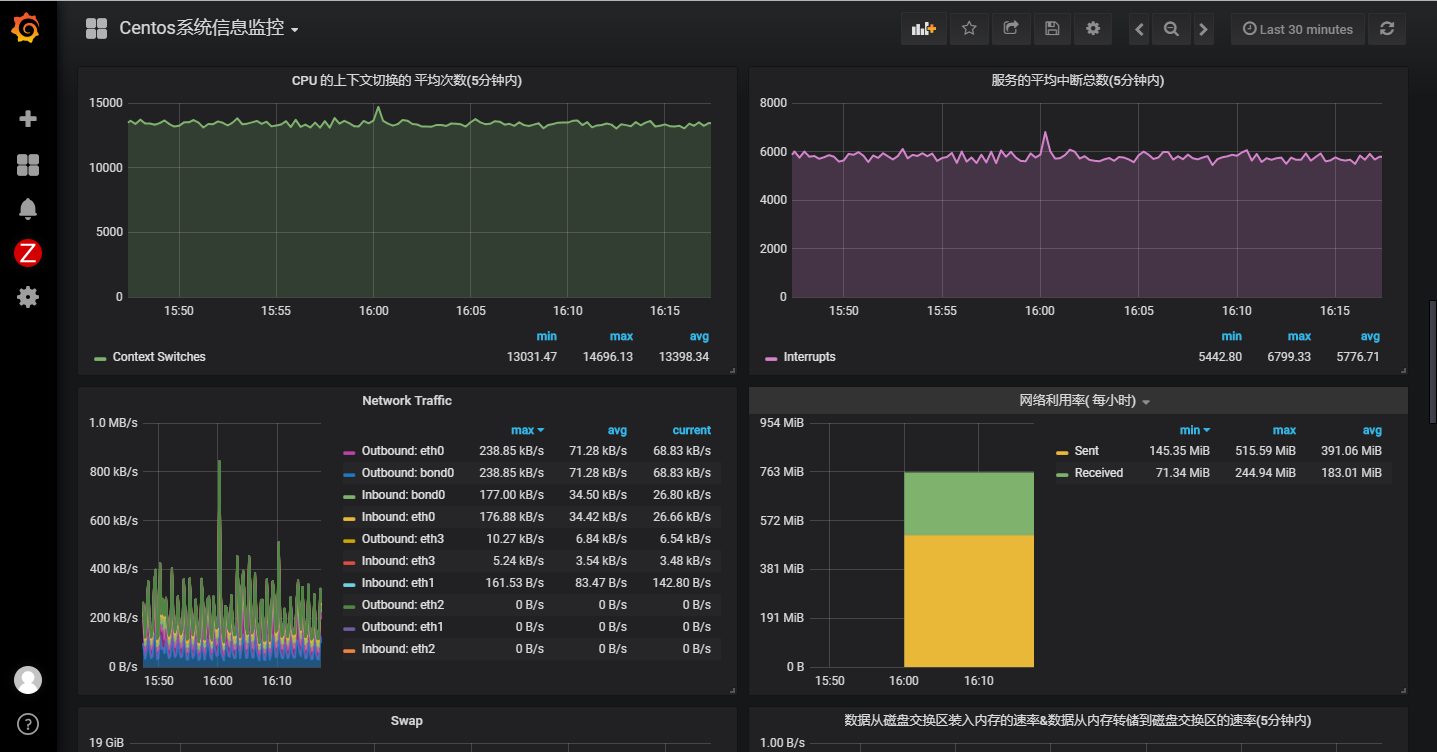Open the Configuration gear in sidebar
1437x752 pixels.
(28, 297)
